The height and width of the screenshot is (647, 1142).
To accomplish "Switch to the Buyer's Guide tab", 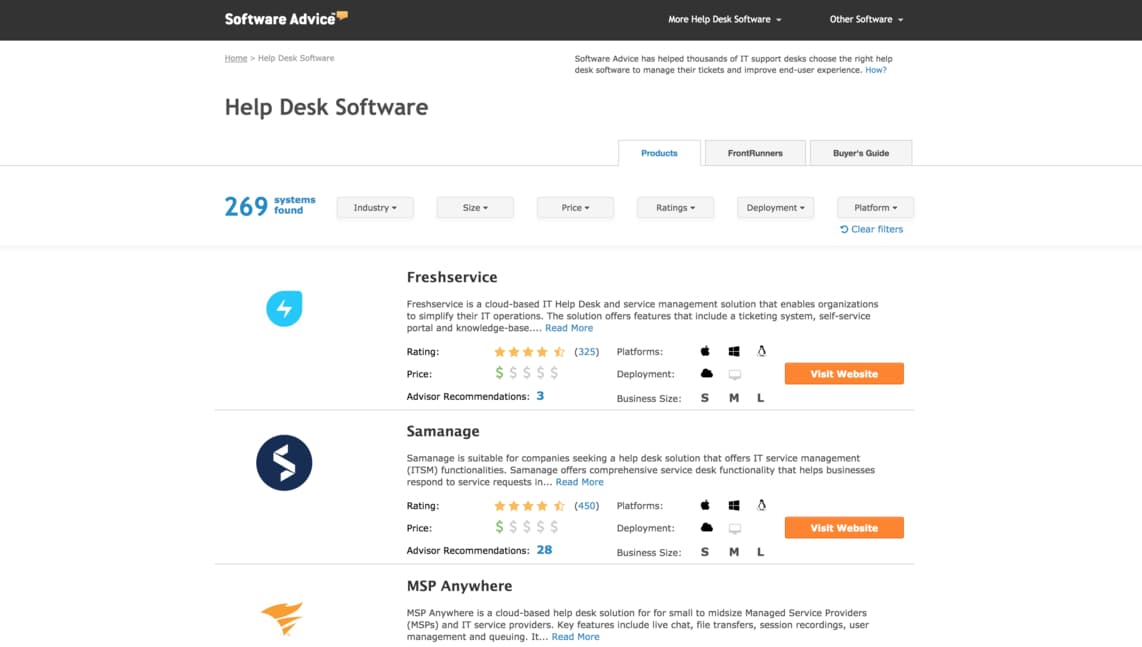I will pyautogui.click(x=861, y=153).
